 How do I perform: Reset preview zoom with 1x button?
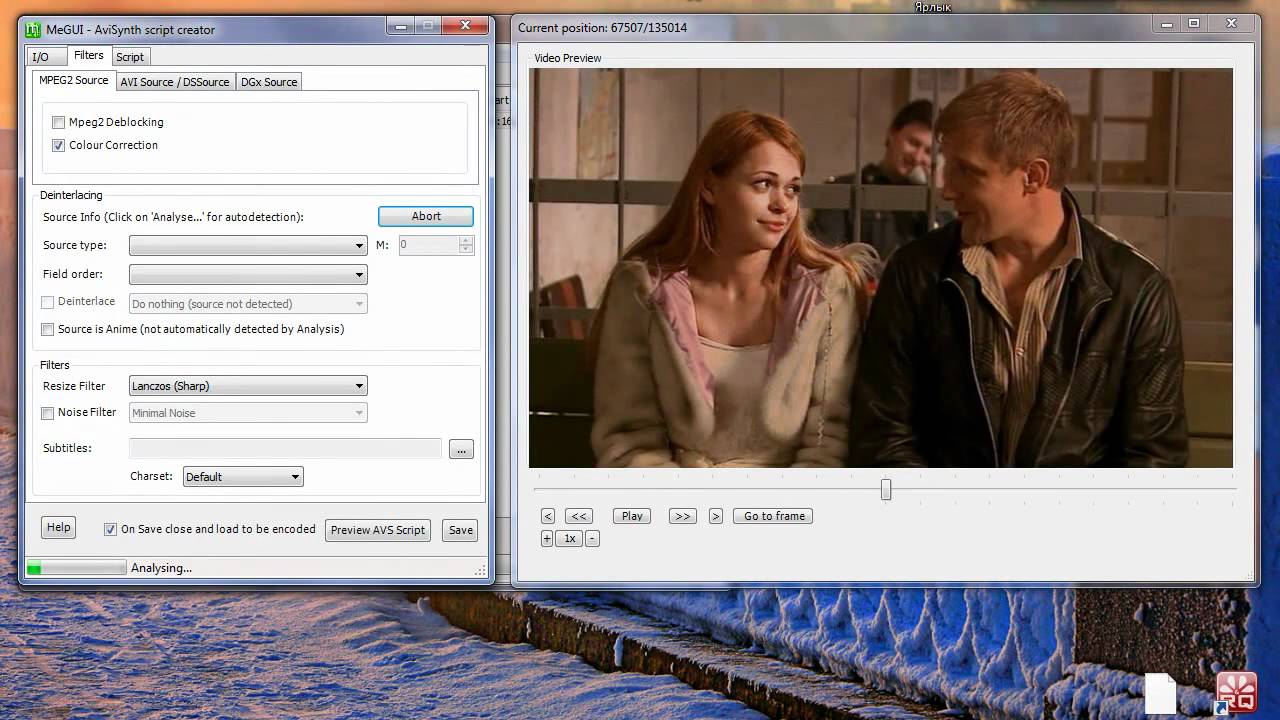(x=569, y=538)
